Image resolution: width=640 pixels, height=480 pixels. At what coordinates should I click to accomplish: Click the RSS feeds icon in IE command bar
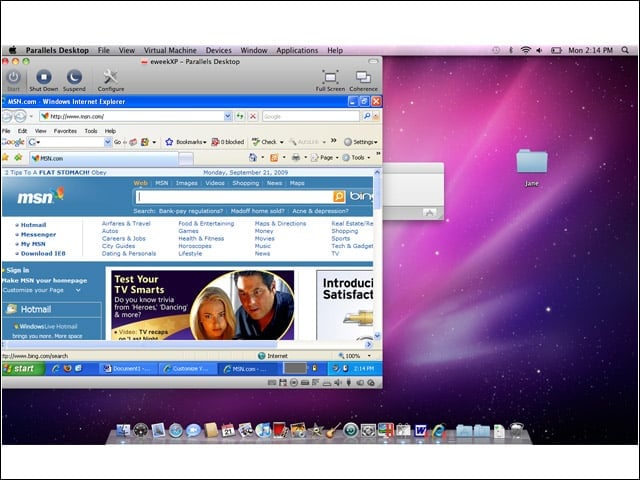click(x=274, y=158)
